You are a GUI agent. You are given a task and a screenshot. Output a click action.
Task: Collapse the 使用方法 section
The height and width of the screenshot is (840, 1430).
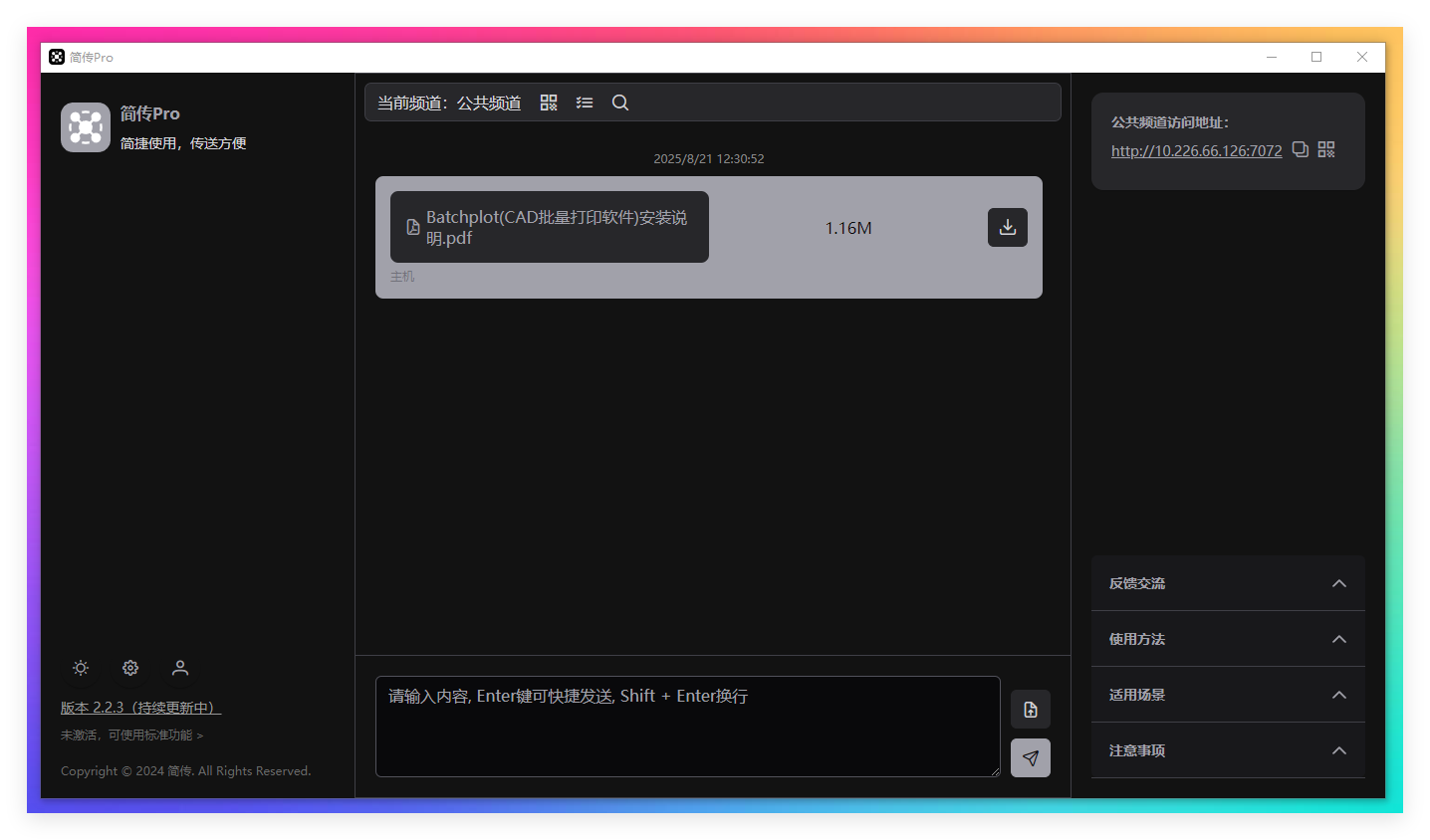[1338, 638]
